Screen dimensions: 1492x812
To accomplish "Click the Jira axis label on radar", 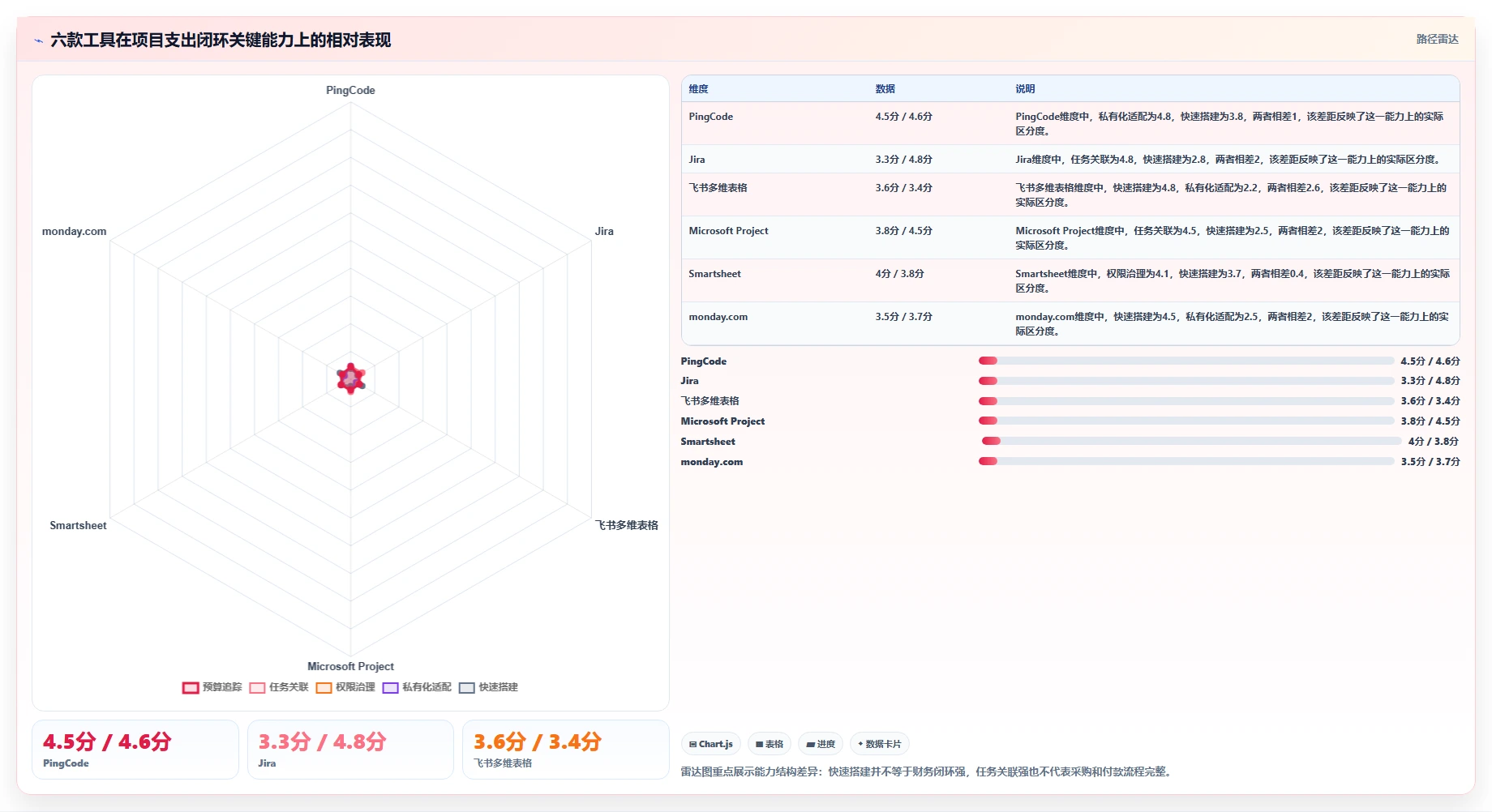I will [604, 232].
